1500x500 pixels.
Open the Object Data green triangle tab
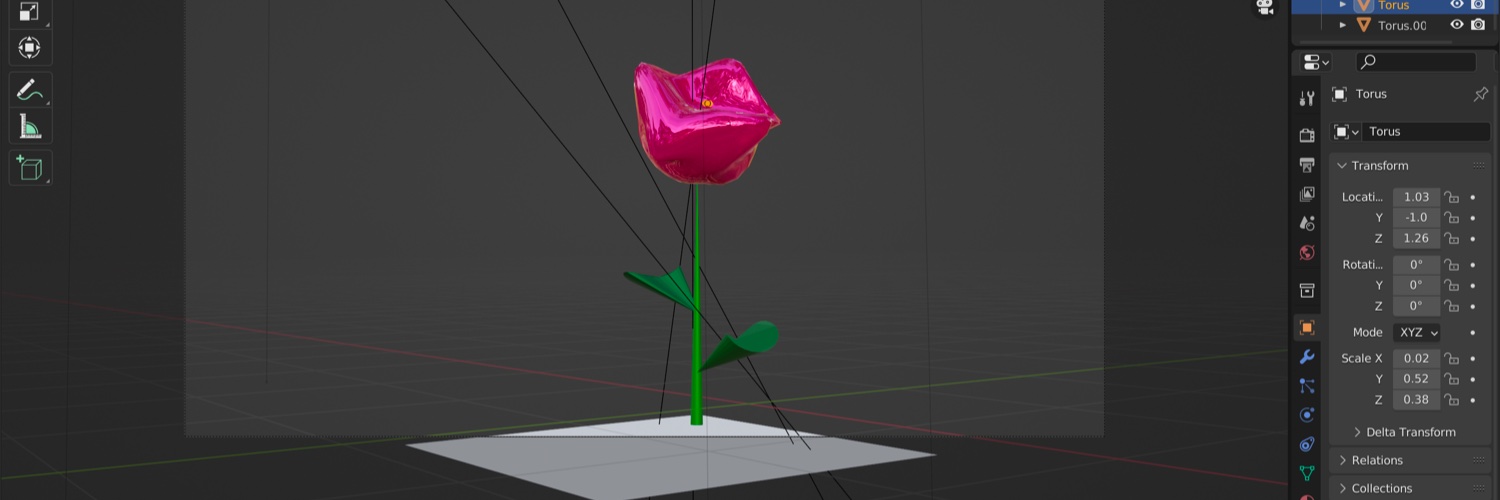tap(1307, 473)
